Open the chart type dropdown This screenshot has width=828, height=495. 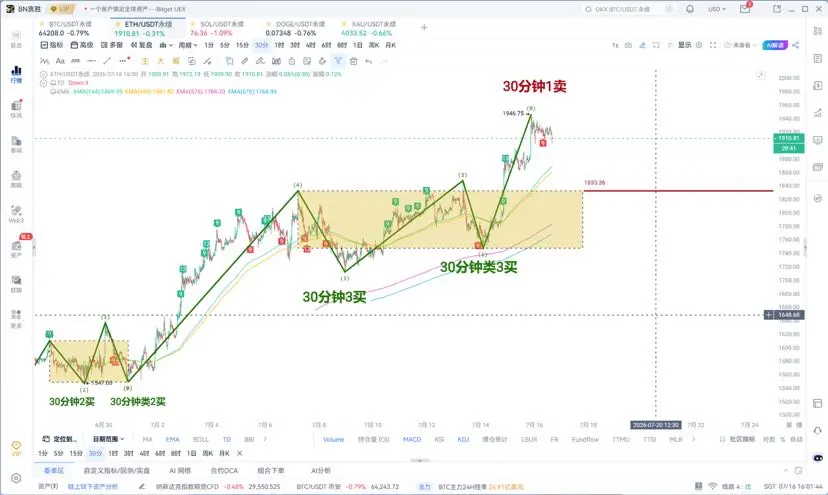pos(166,45)
